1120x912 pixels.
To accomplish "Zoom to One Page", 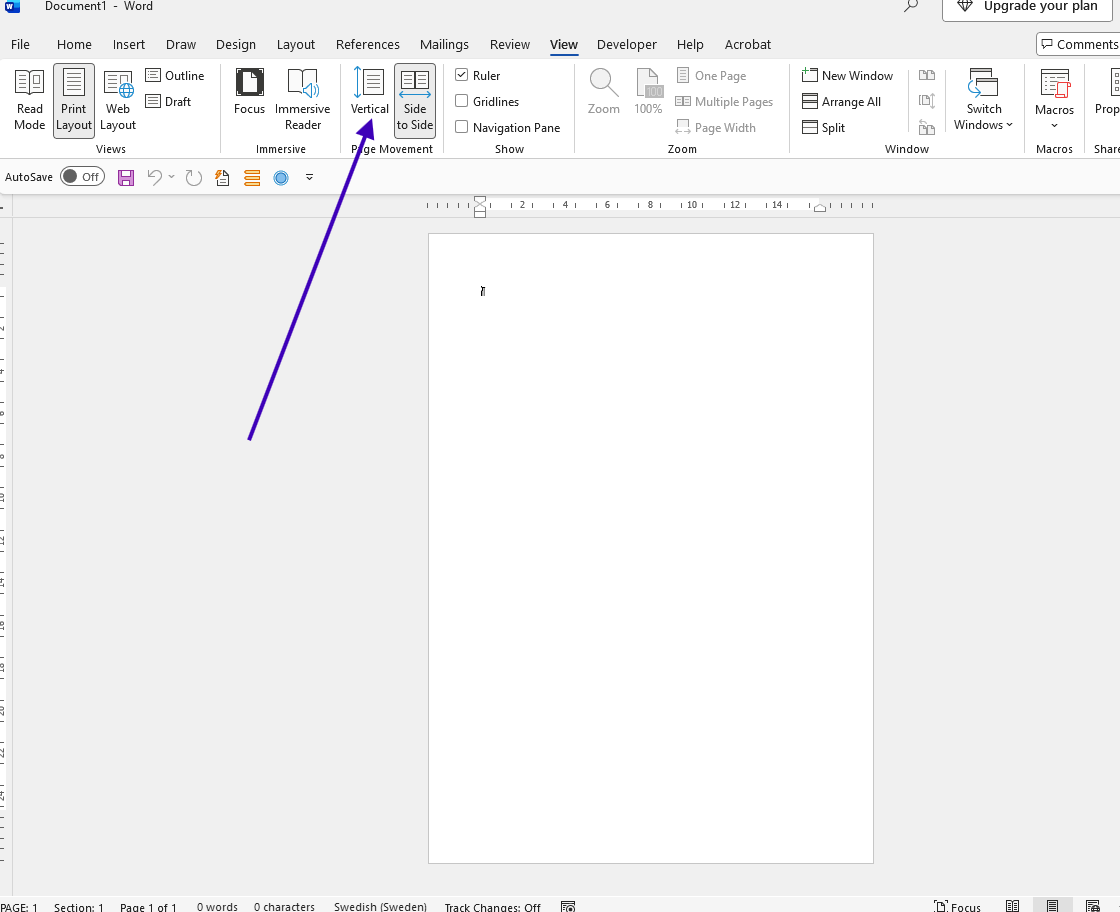I will [x=711, y=76].
